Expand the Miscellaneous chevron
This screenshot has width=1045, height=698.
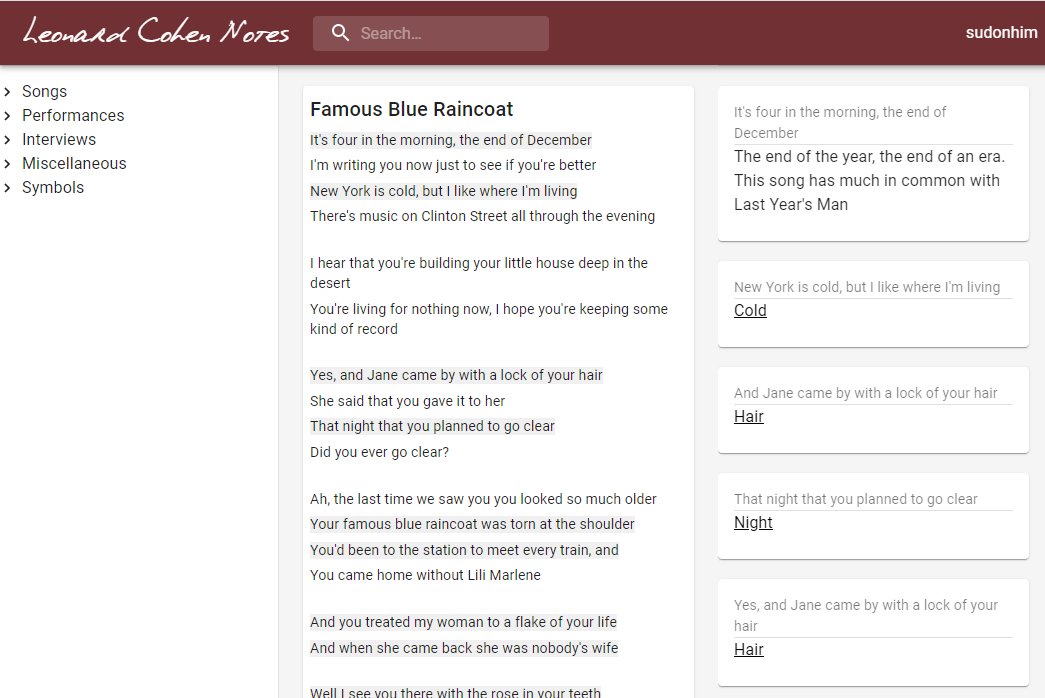(7, 163)
